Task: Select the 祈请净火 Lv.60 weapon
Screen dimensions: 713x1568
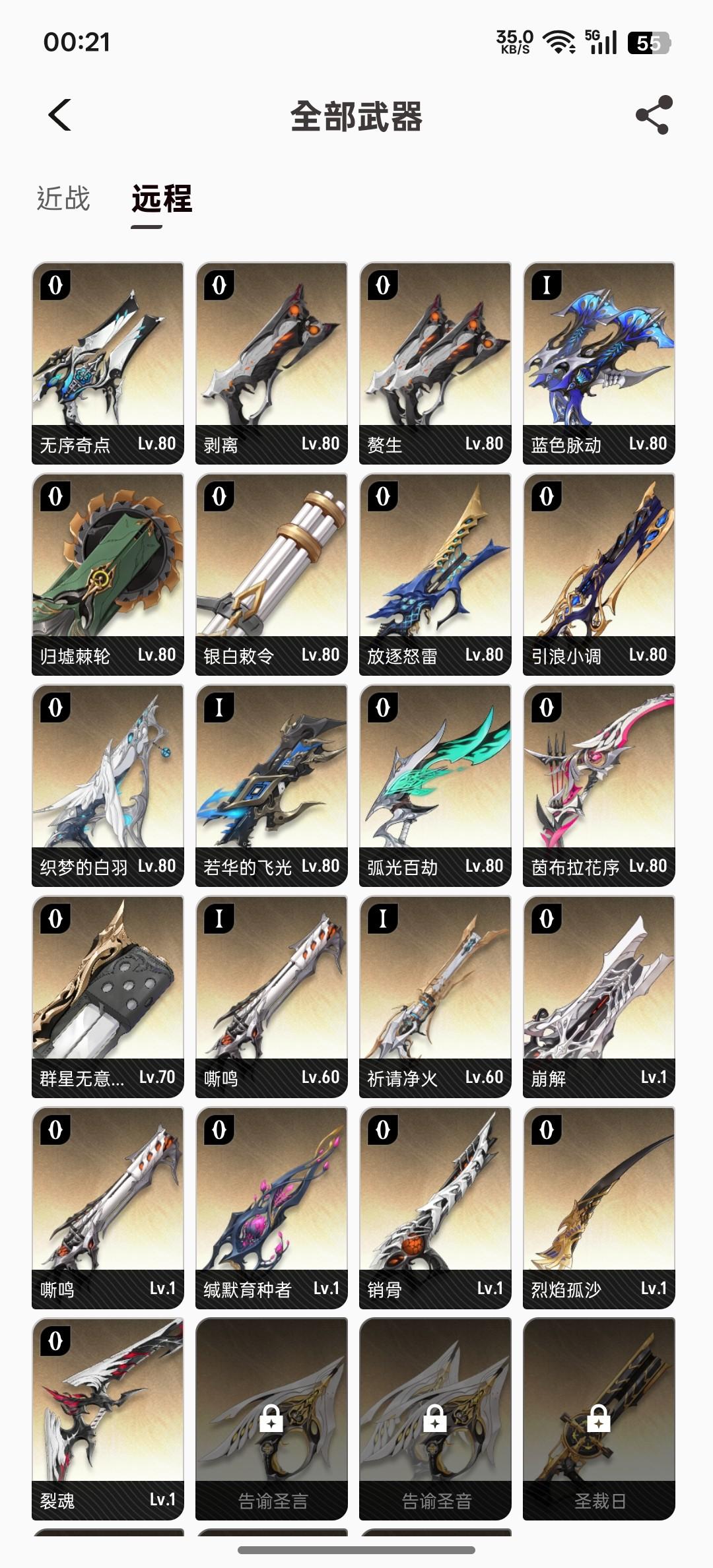Action: (x=435, y=996)
